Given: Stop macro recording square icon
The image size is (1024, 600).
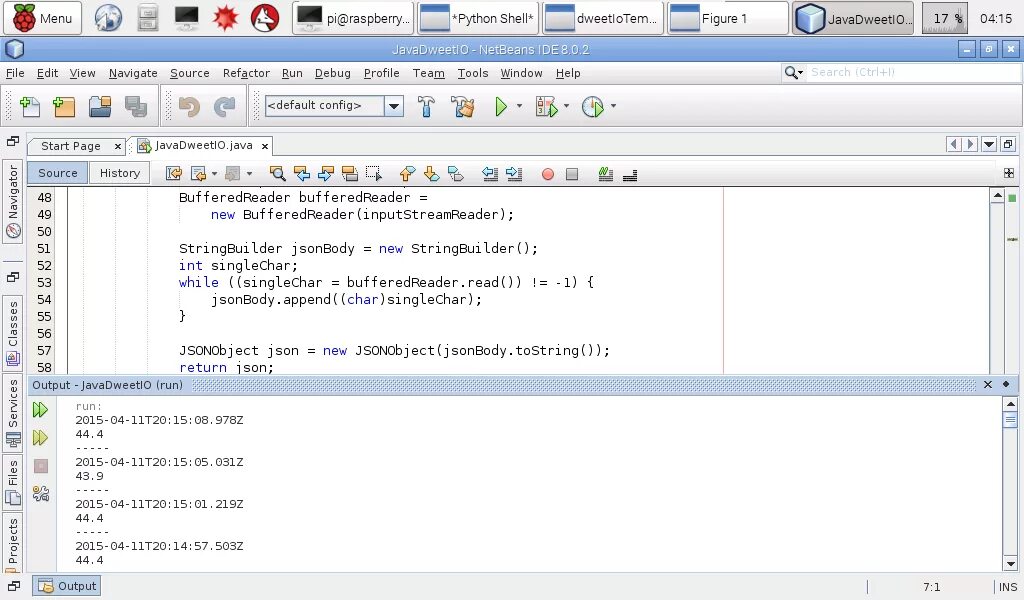Looking at the screenshot, I should coord(572,174).
